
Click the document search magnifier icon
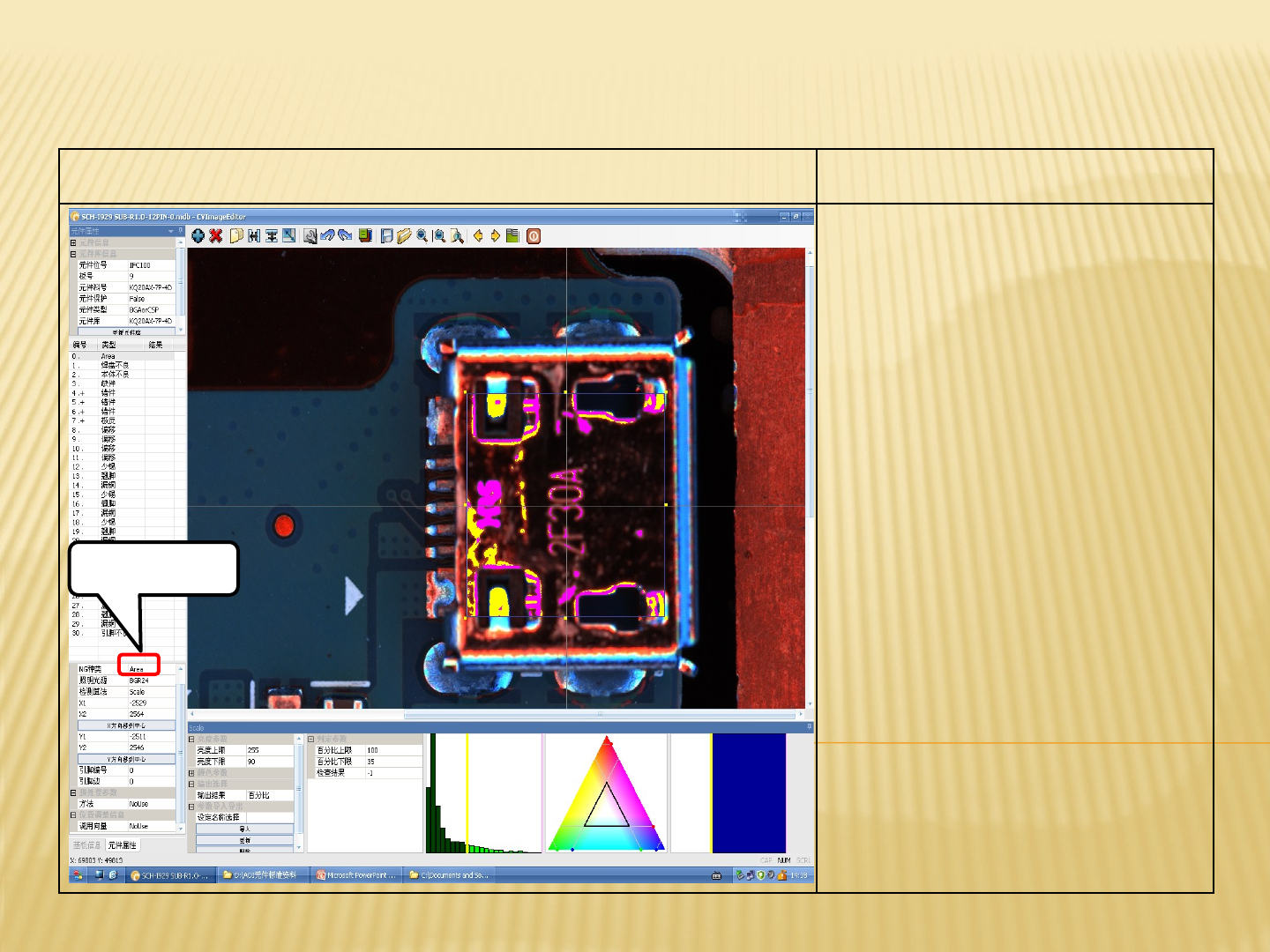[x=457, y=236]
